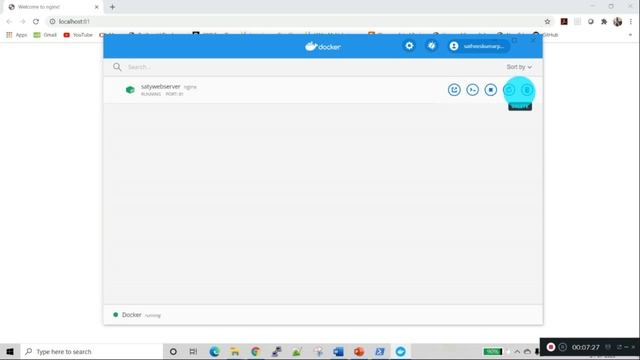
Task: Open Chrome three-dot menu
Action: click(x=631, y=22)
